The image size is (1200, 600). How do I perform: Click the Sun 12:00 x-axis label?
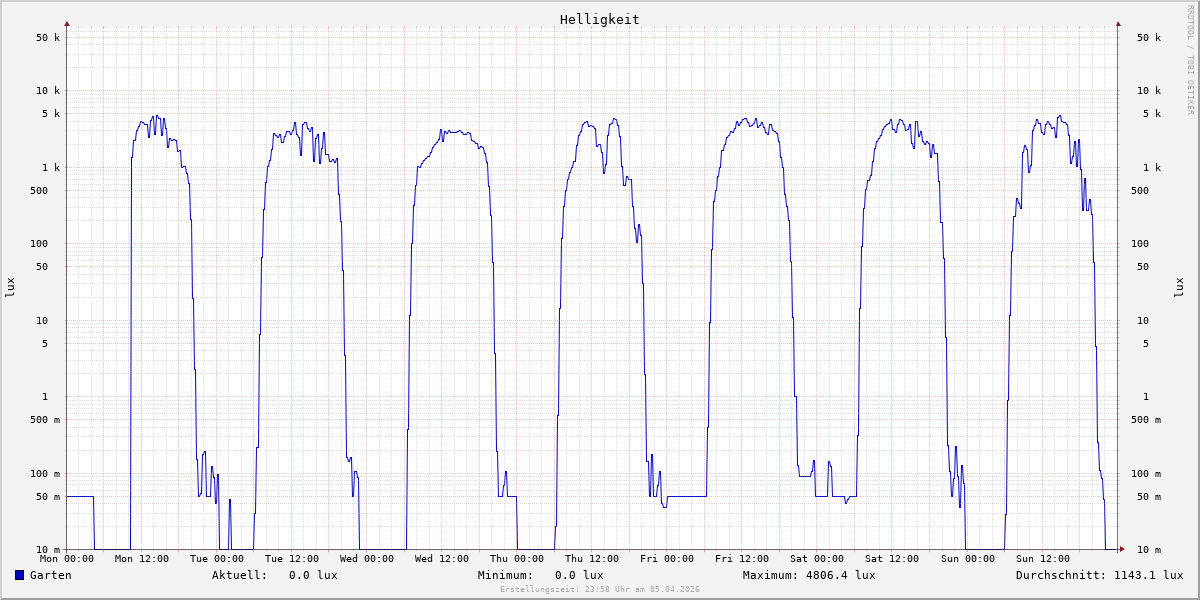[1042, 559]
